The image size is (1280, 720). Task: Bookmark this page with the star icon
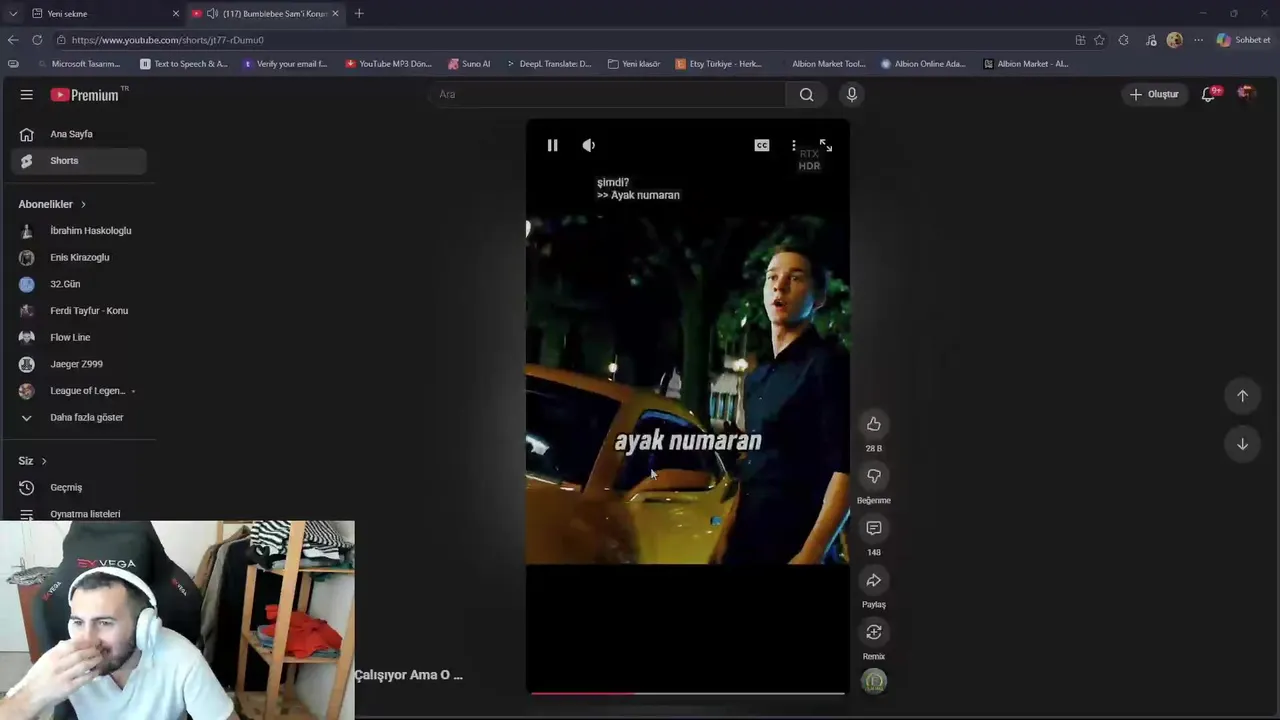click(1100, 40)
